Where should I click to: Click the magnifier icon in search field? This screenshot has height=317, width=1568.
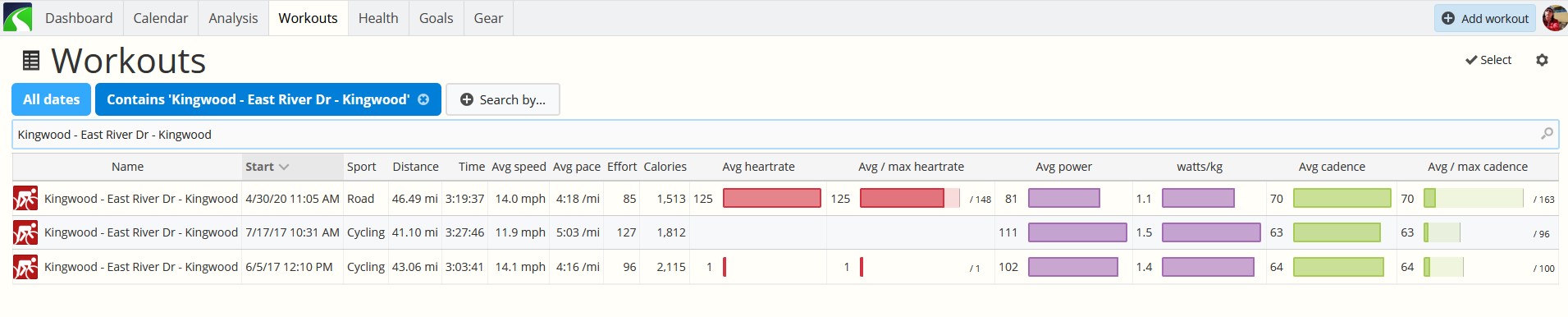pos(1547,134)
